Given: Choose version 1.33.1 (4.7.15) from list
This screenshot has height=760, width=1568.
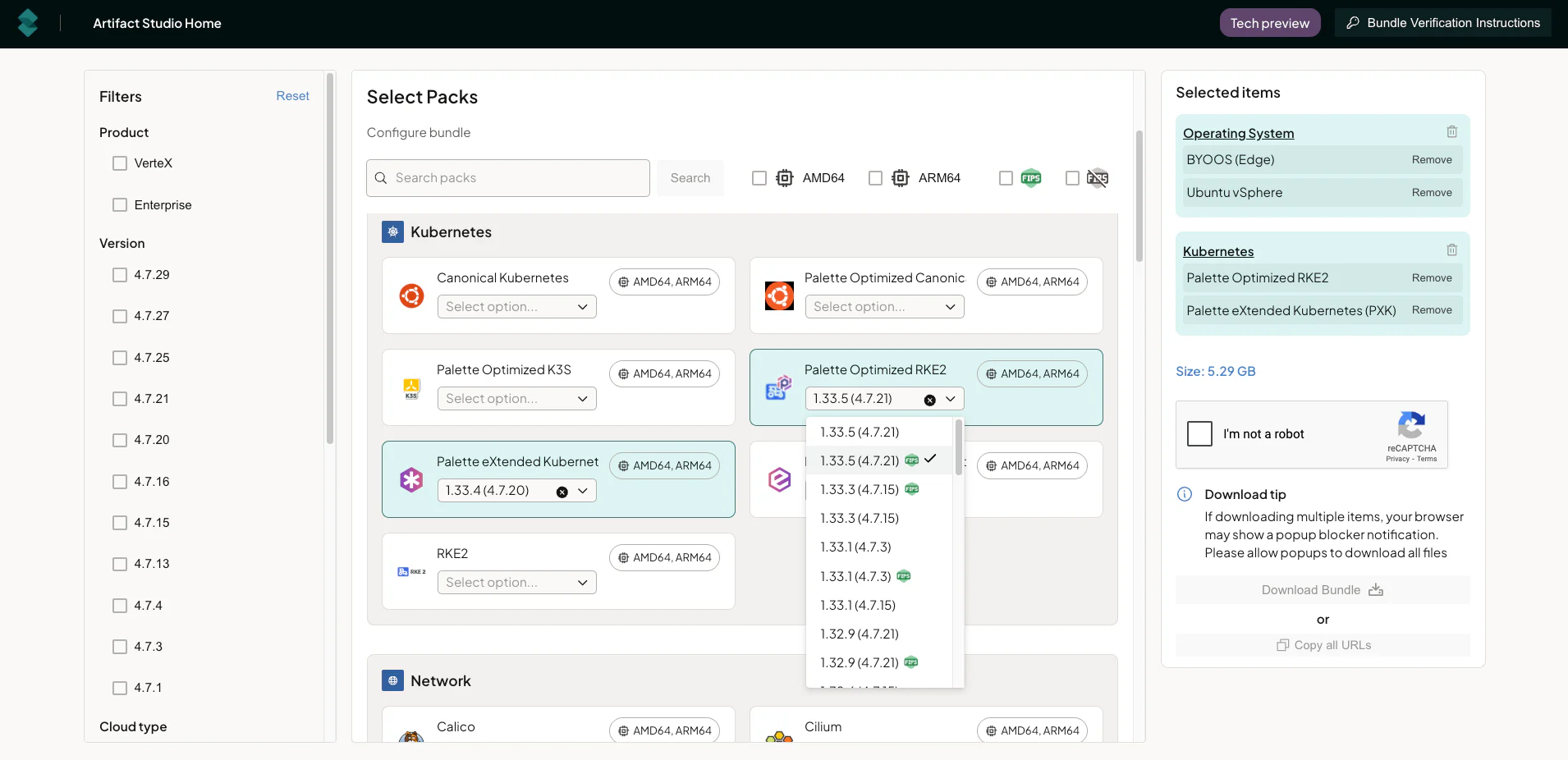Looking at the screenshot, I should (x=858, y=605).
